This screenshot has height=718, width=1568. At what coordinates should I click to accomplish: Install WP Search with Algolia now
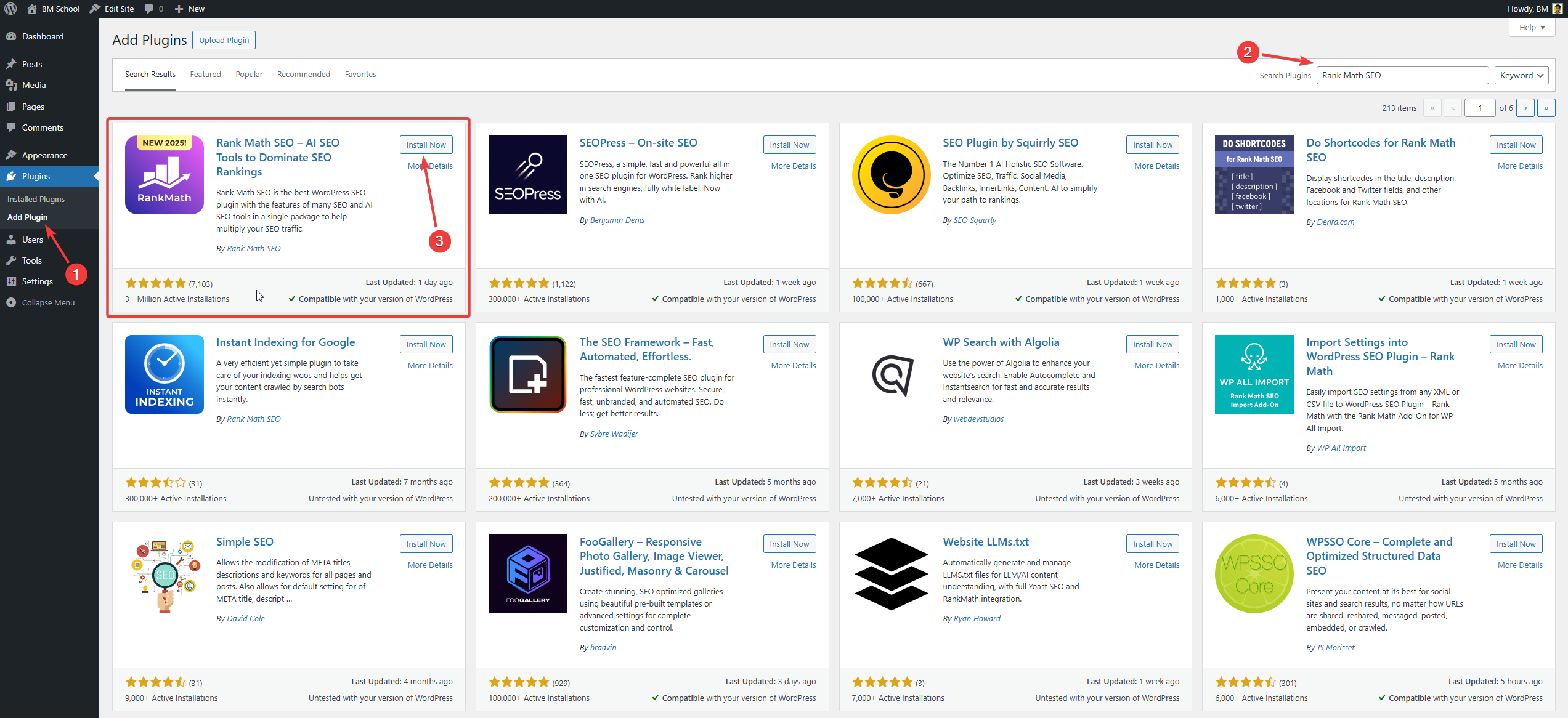click(x=1153, y=344)
